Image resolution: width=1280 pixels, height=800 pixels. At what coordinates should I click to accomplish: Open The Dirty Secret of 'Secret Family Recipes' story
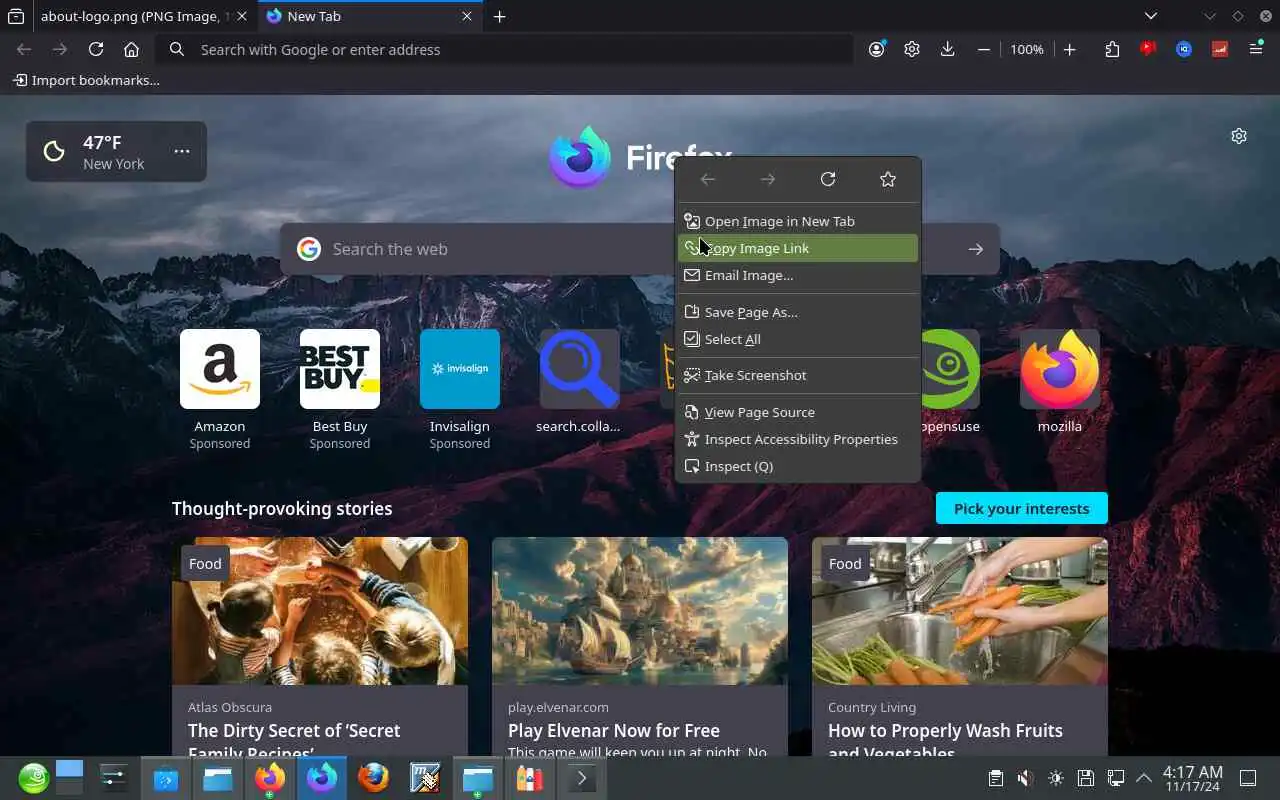coord(320,647)
